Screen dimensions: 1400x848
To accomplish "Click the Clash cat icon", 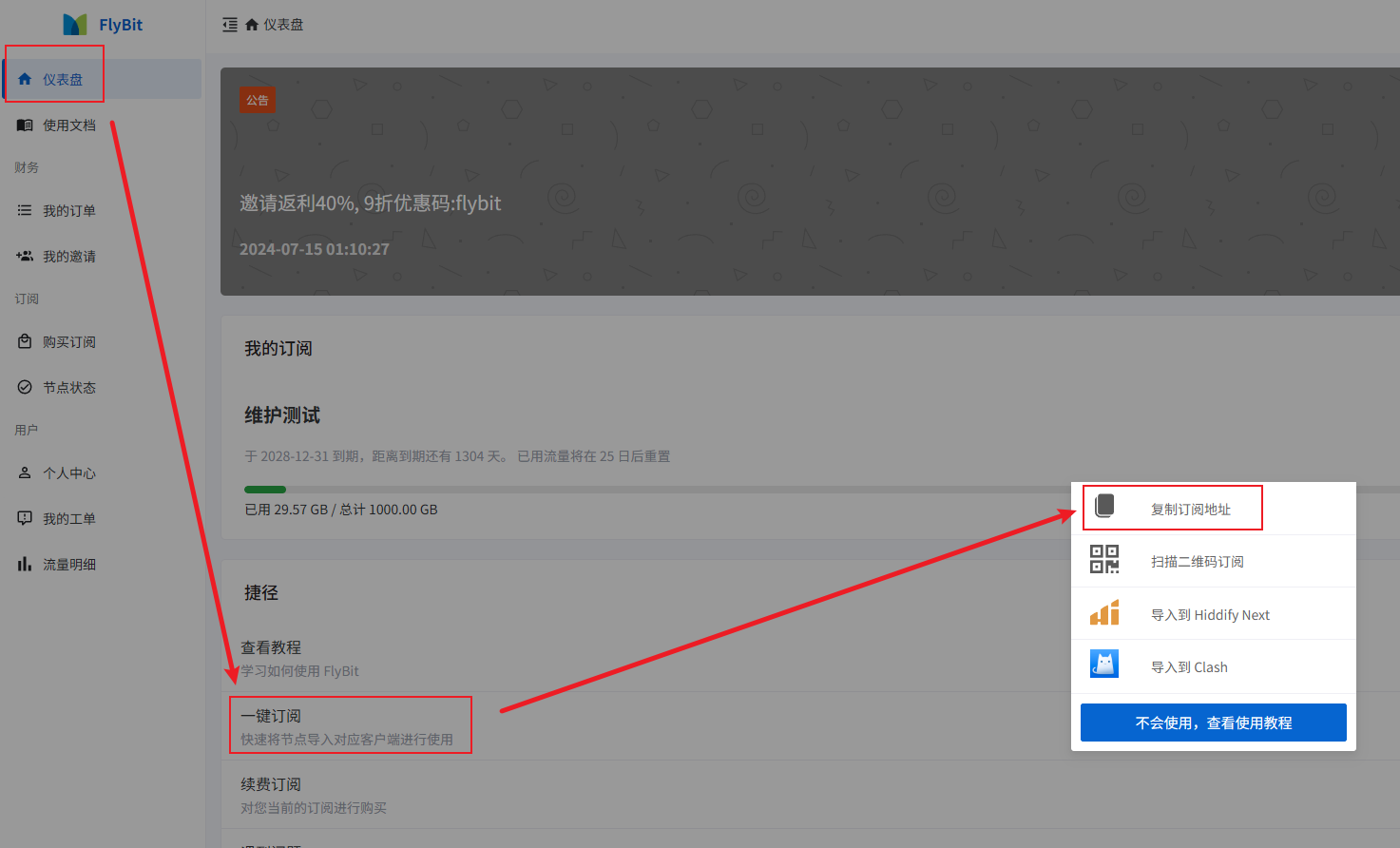I will [x=1104, y=665].
